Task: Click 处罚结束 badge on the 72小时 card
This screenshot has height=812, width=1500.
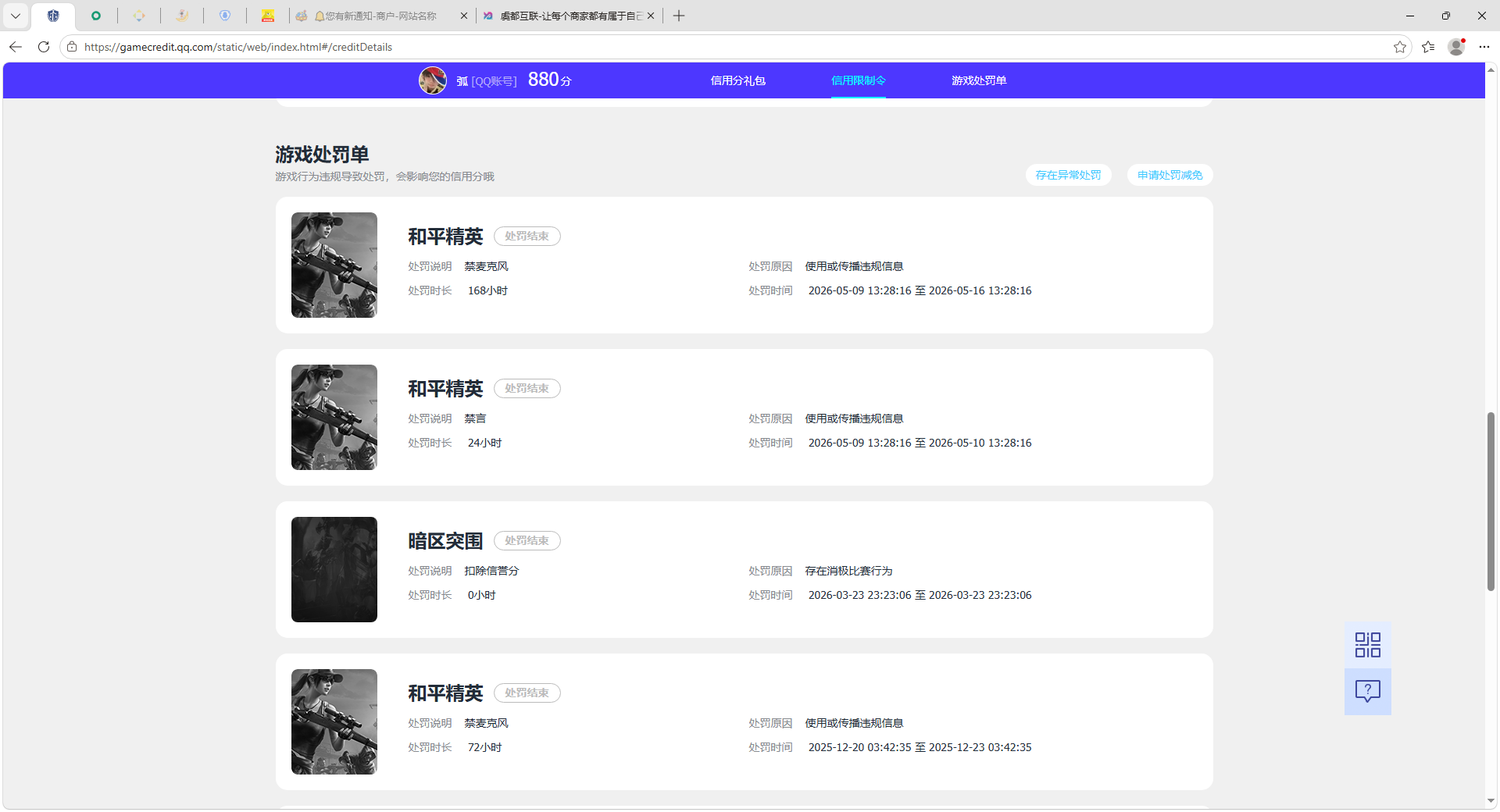Action: click(x=527, y=693)
